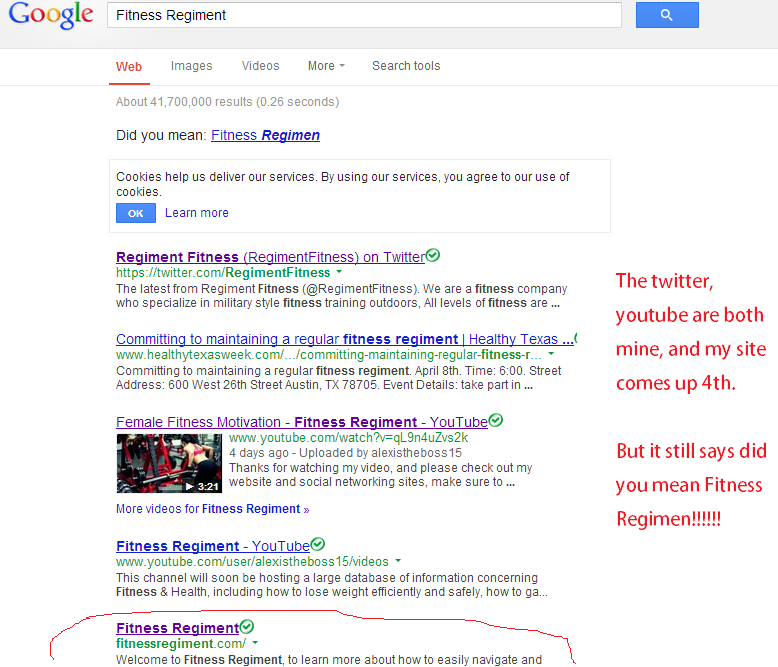Open Search tools
778x667 pixels.
pyautogui.click(x=406, y=66)
